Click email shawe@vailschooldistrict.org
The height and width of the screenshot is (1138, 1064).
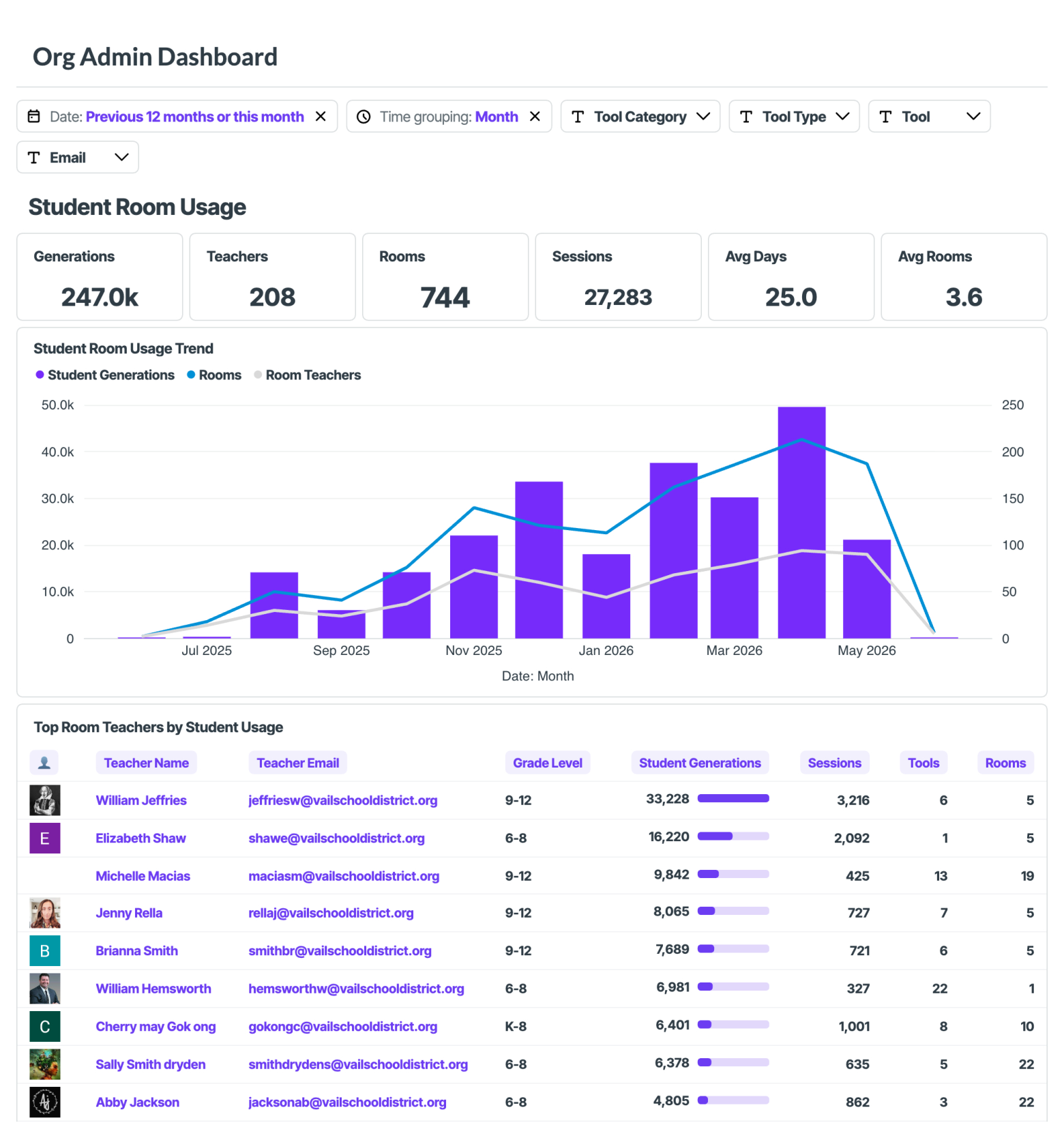pos(337,838)
